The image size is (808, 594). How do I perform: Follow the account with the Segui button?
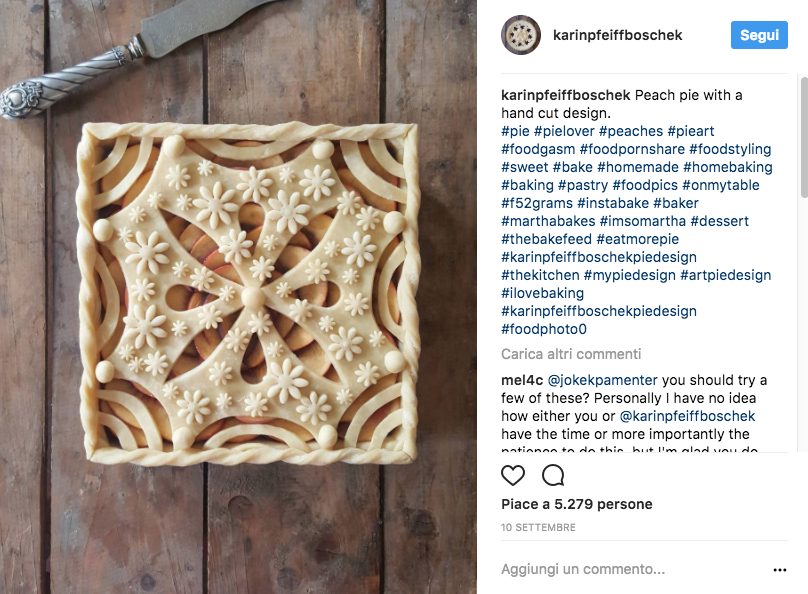tap(759, 35)
